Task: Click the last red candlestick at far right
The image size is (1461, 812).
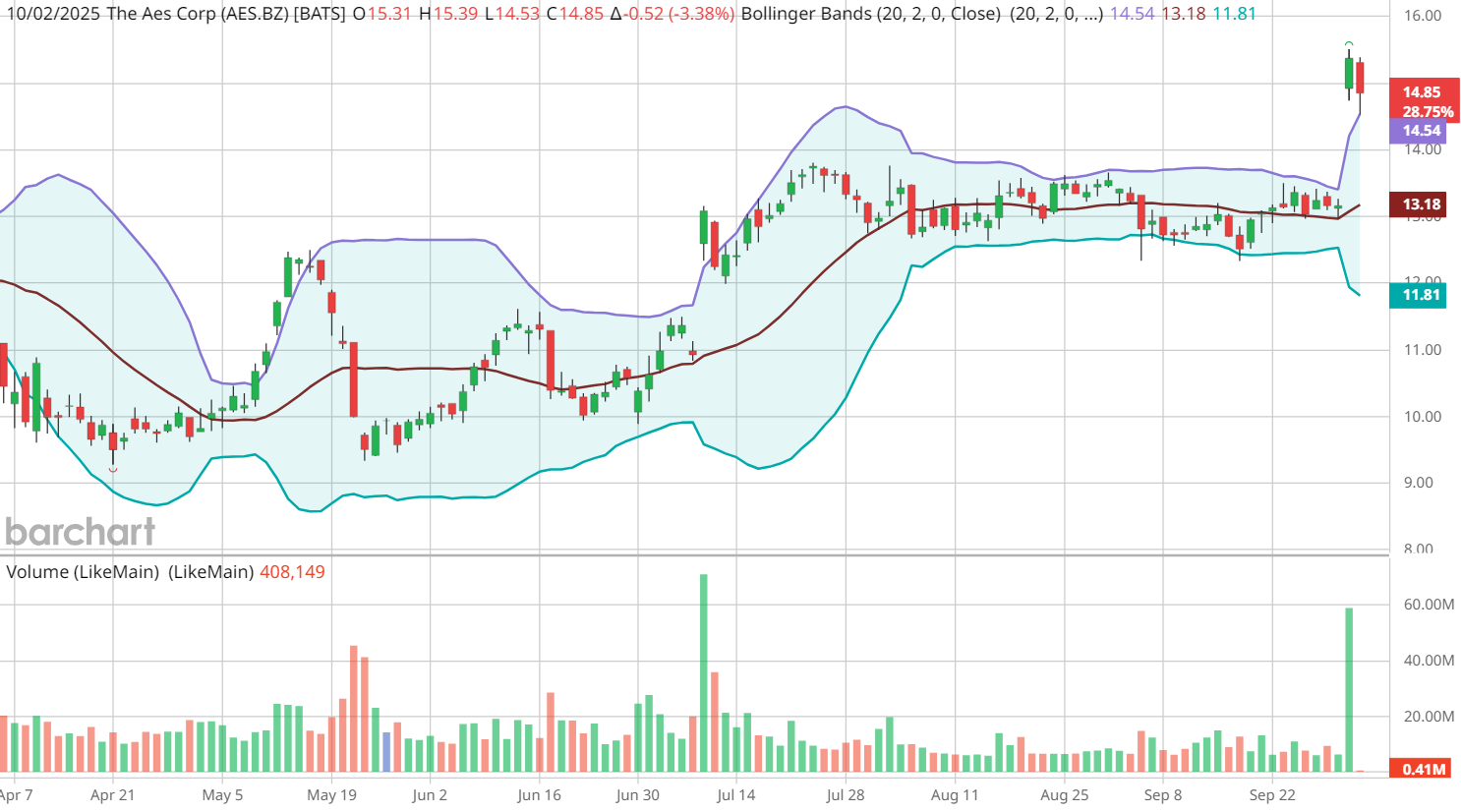Action: click(1361, 78)
